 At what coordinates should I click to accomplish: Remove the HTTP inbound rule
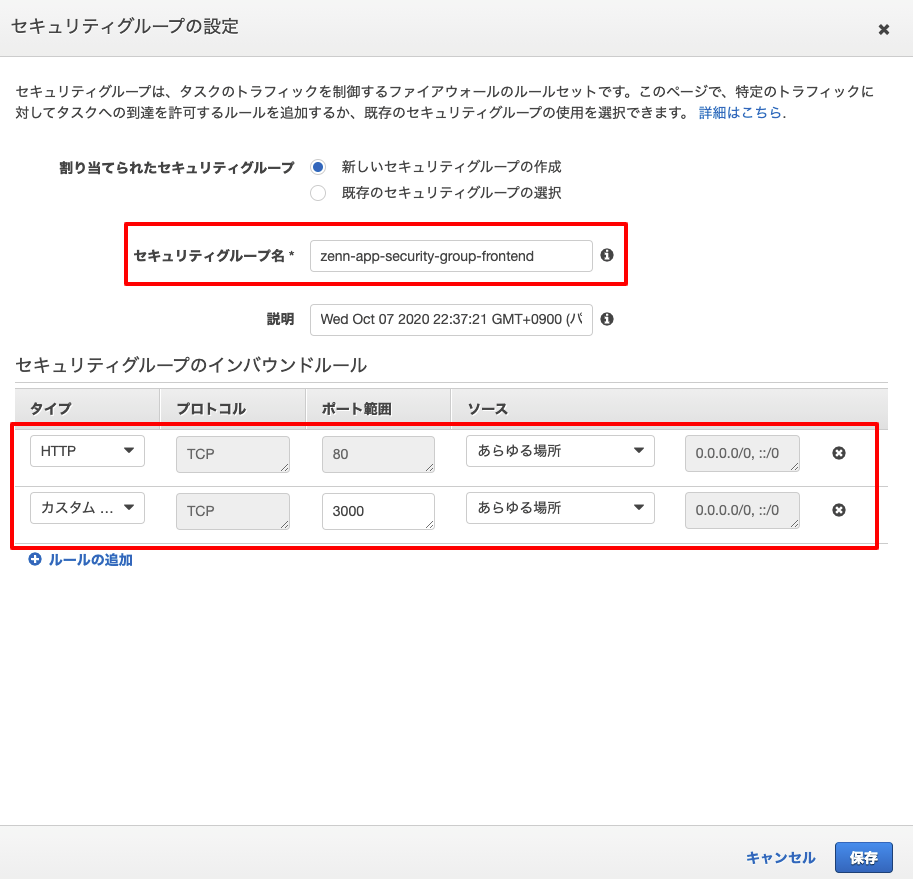(839, 453)
